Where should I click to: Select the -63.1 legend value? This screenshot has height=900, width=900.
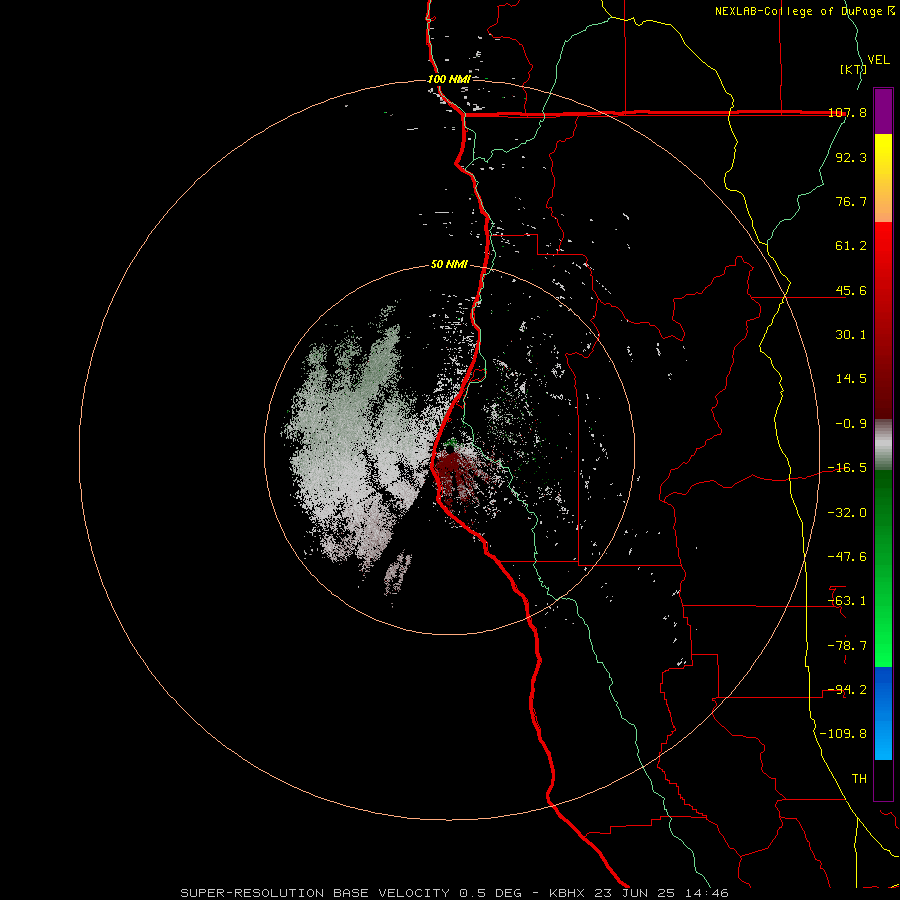pyautogui.click(x=847, y=601)
